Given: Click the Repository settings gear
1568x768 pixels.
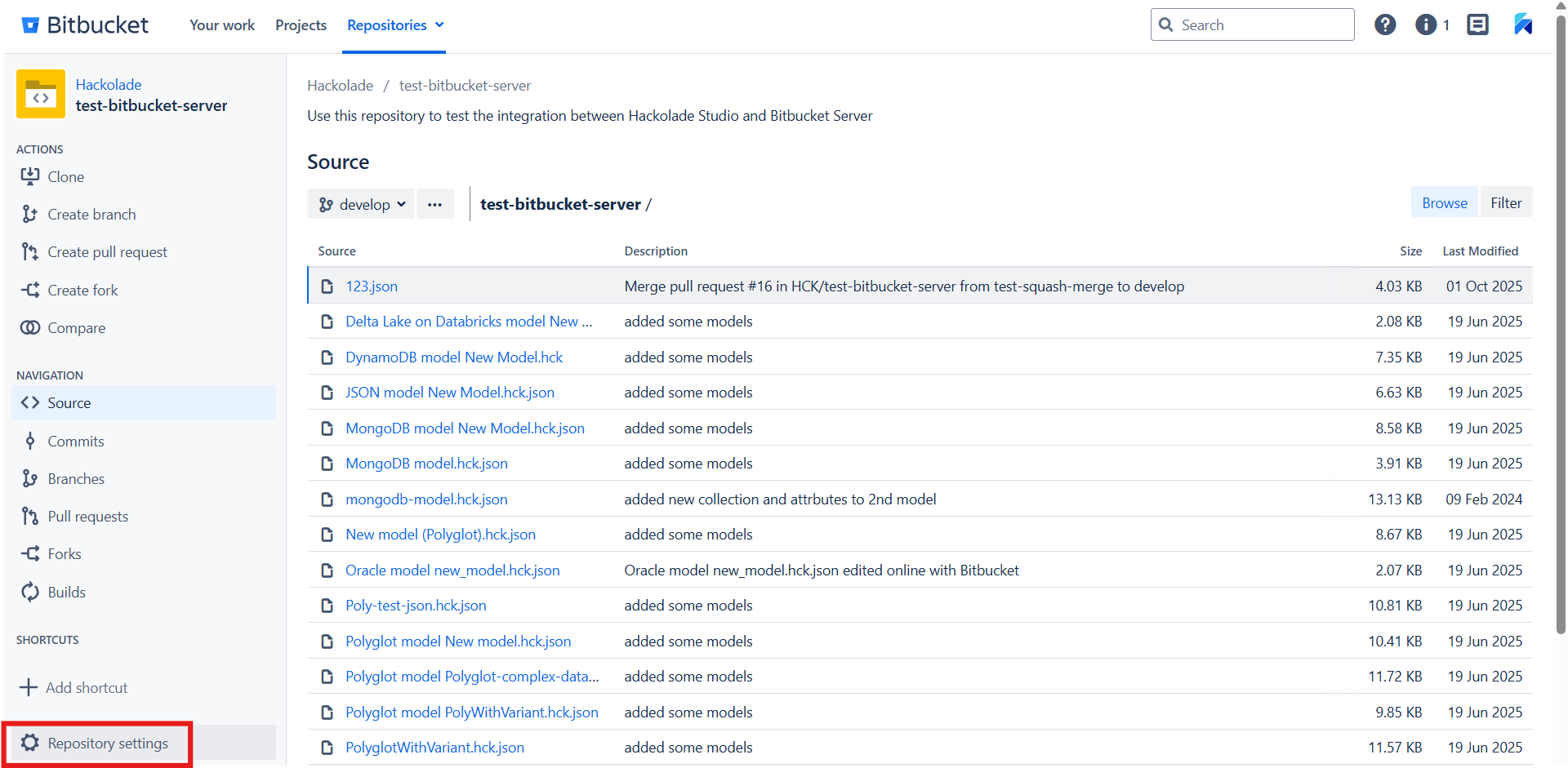Looking at the screenshot, I should pos(30,743).
